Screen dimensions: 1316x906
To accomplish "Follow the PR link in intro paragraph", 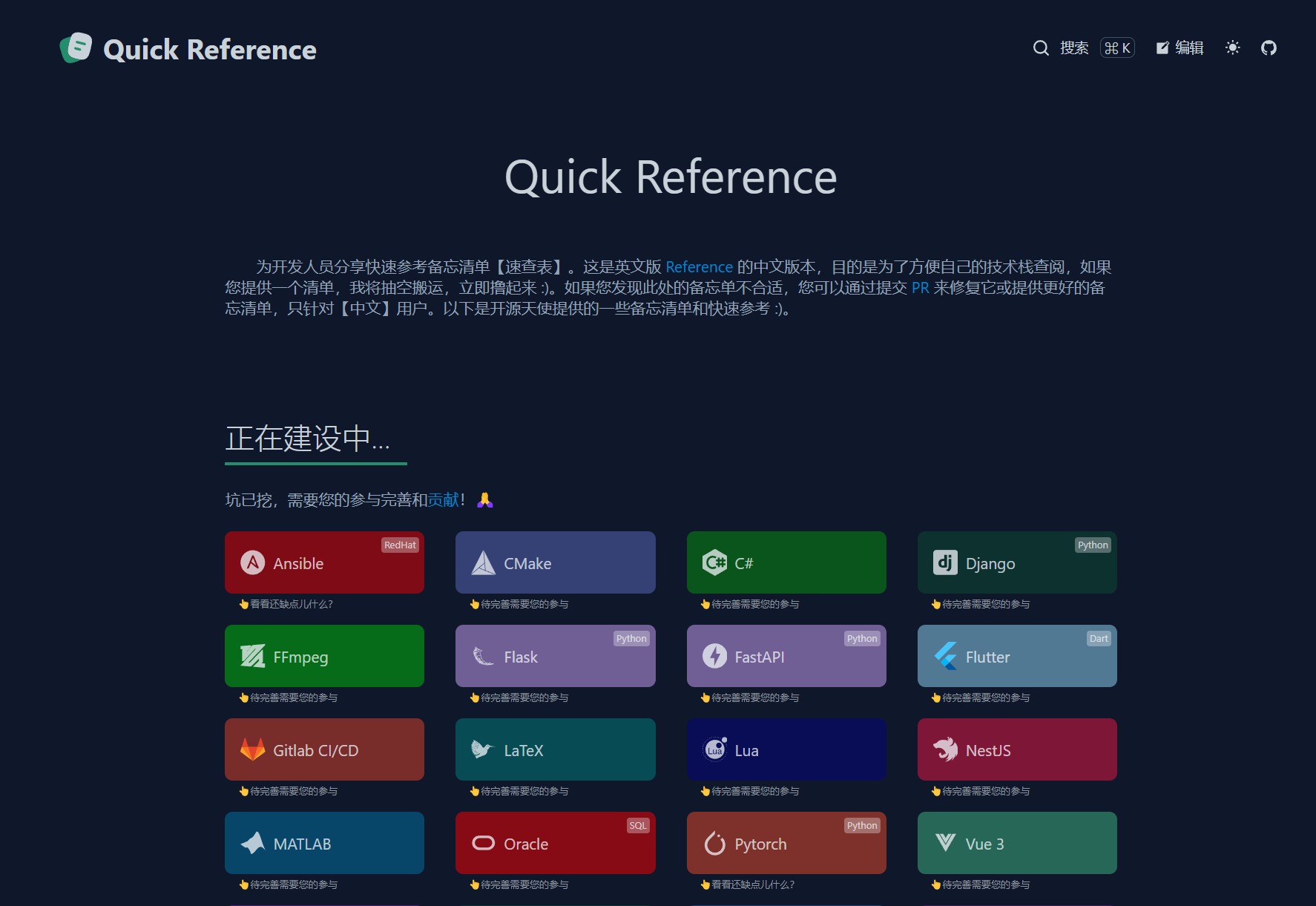I will coord(920,288).
